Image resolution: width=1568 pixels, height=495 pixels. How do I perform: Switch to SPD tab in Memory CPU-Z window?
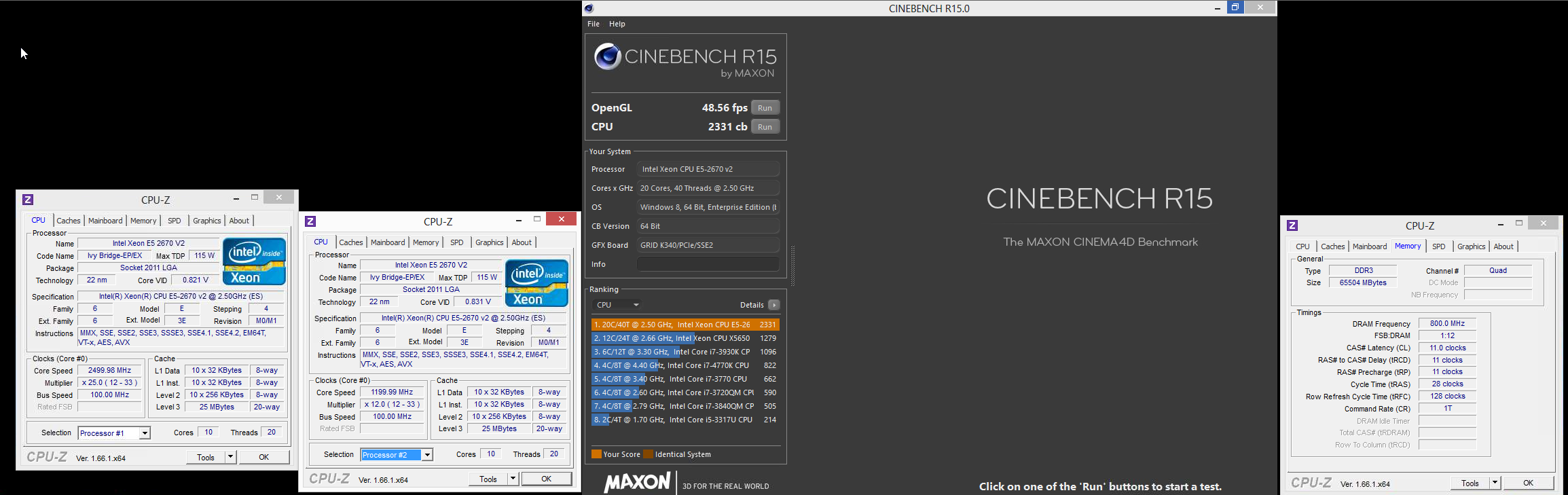1439,246
